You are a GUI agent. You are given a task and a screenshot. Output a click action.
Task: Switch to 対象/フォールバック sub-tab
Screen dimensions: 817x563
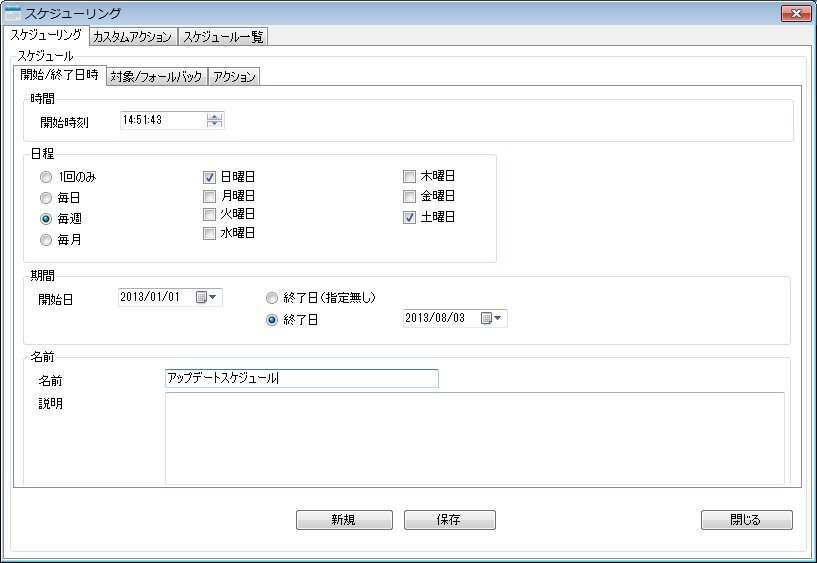pyautogui.click(x=156, y=77)
